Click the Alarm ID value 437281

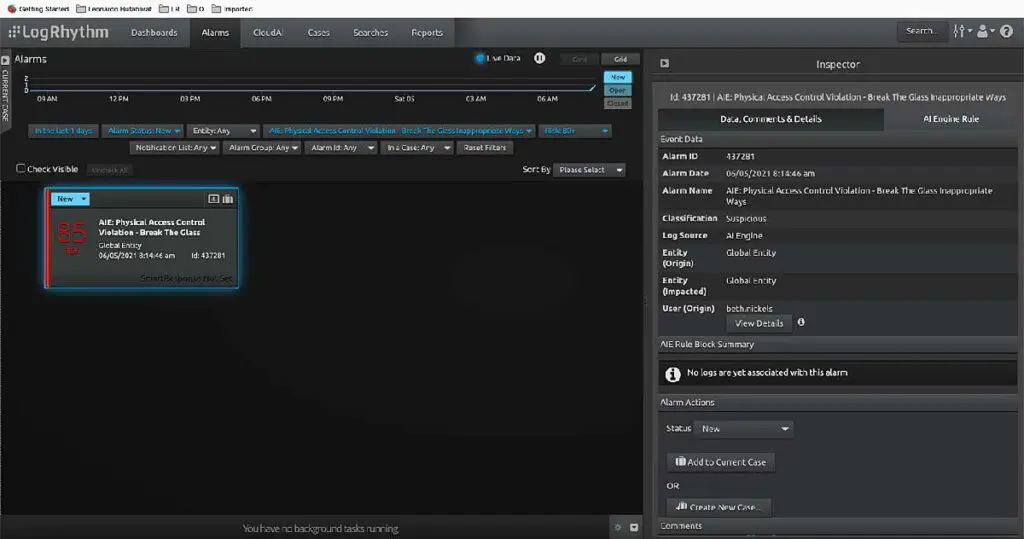(740, 156)
